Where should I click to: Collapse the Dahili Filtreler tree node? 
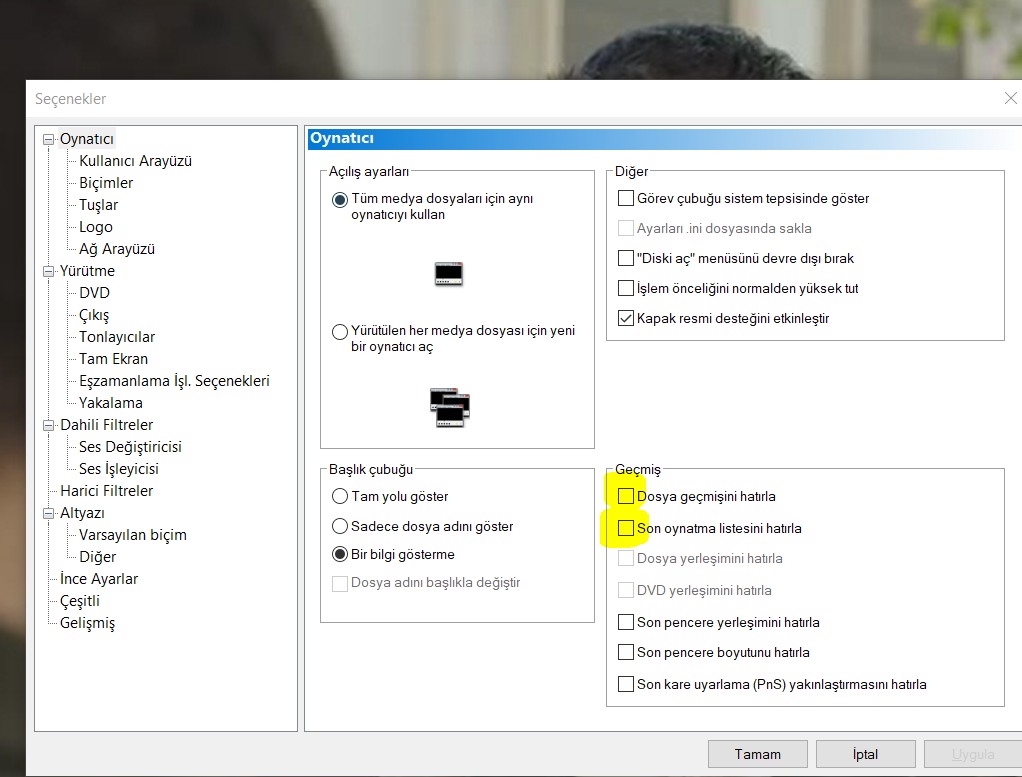[48, 425]
